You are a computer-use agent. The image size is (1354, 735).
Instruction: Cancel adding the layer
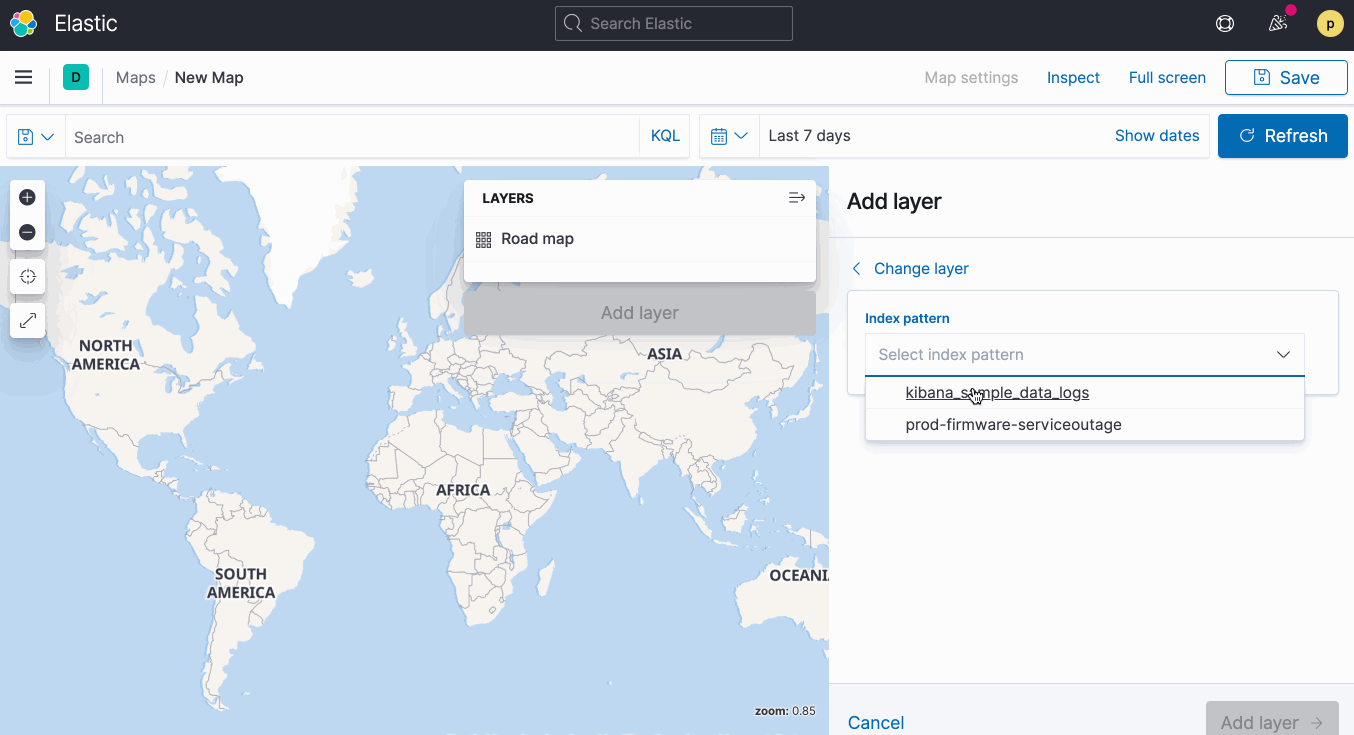click(x=876, y=722)
